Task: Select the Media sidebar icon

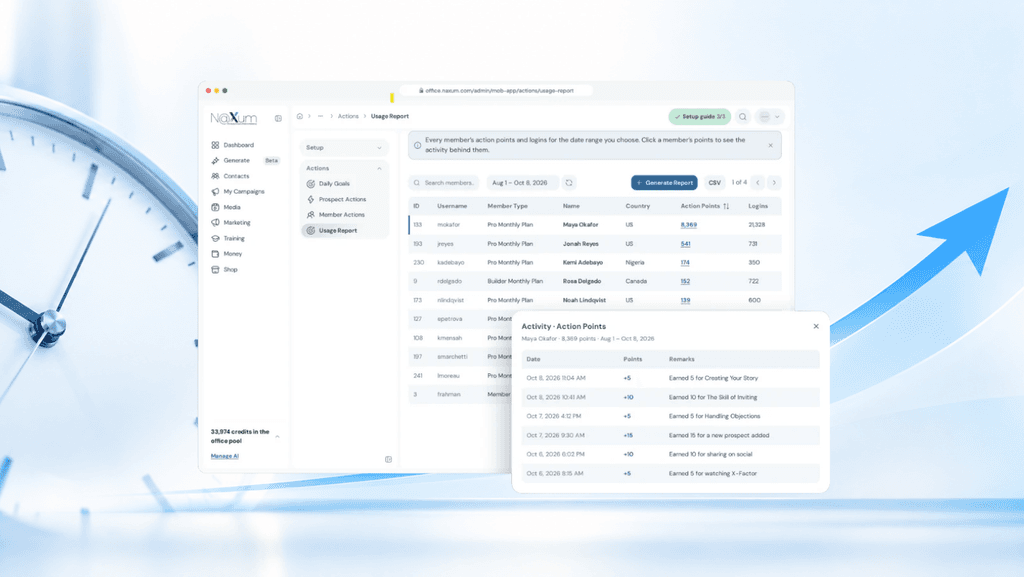Action: point(215,207)
